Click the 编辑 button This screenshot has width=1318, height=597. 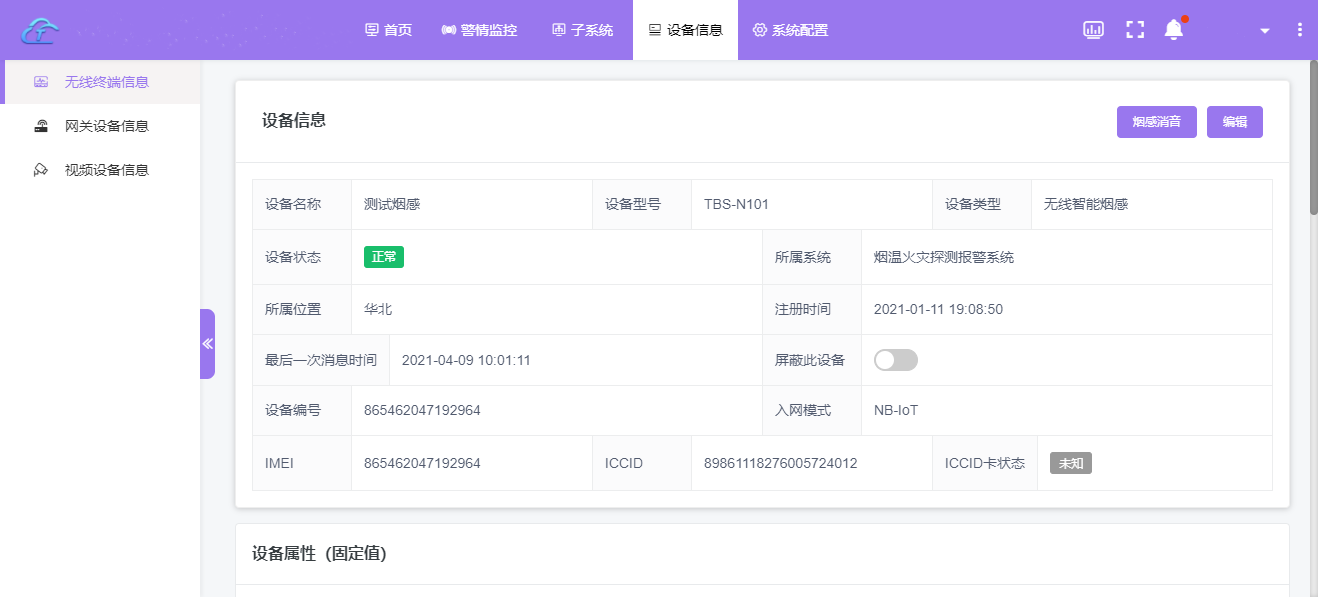[1234, 122]
